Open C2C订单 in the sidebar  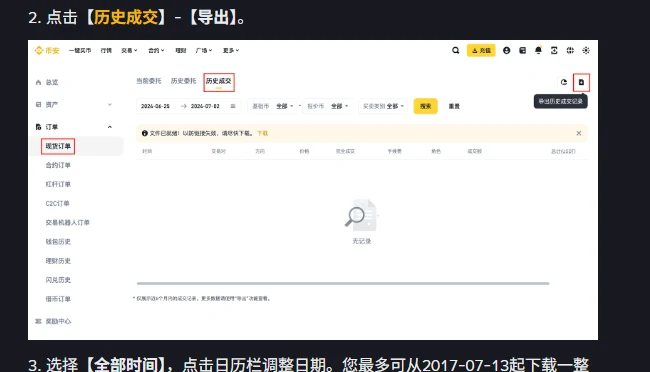(x=57, y=203)
